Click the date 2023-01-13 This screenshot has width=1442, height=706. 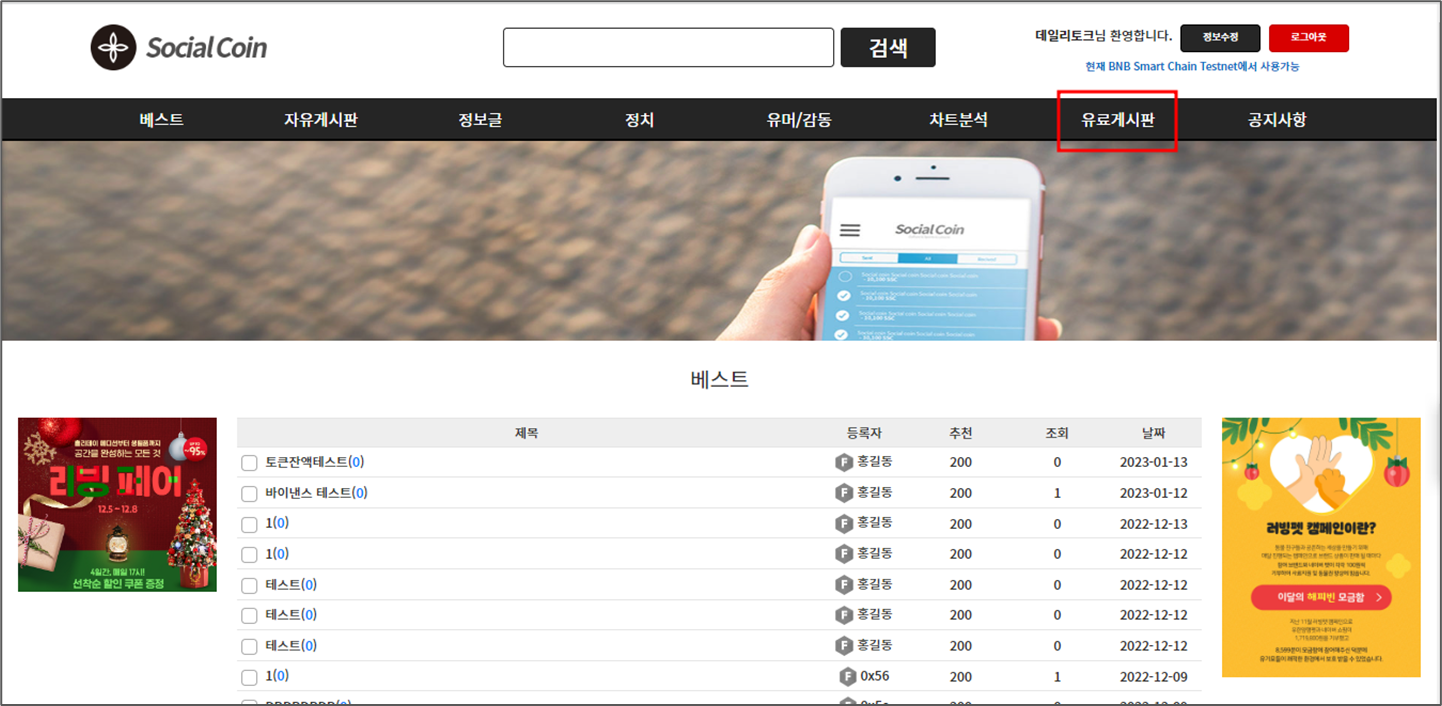(x=1154, y=463)
